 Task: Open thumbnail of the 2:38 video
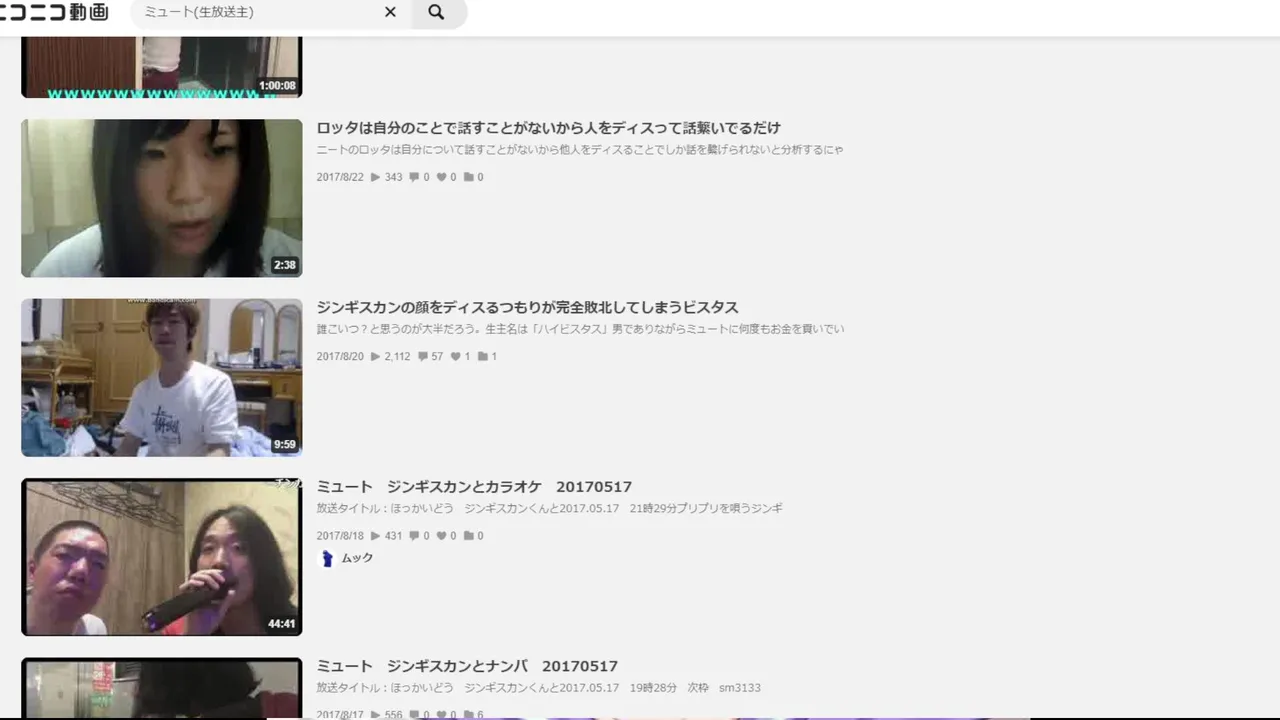click(161, 198)
